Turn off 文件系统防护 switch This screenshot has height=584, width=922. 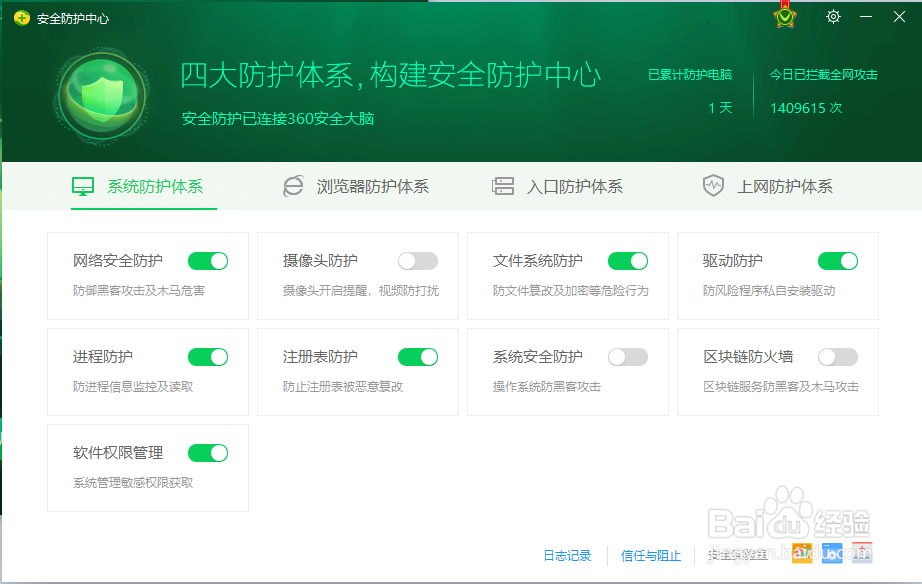[x=628, y=261]
